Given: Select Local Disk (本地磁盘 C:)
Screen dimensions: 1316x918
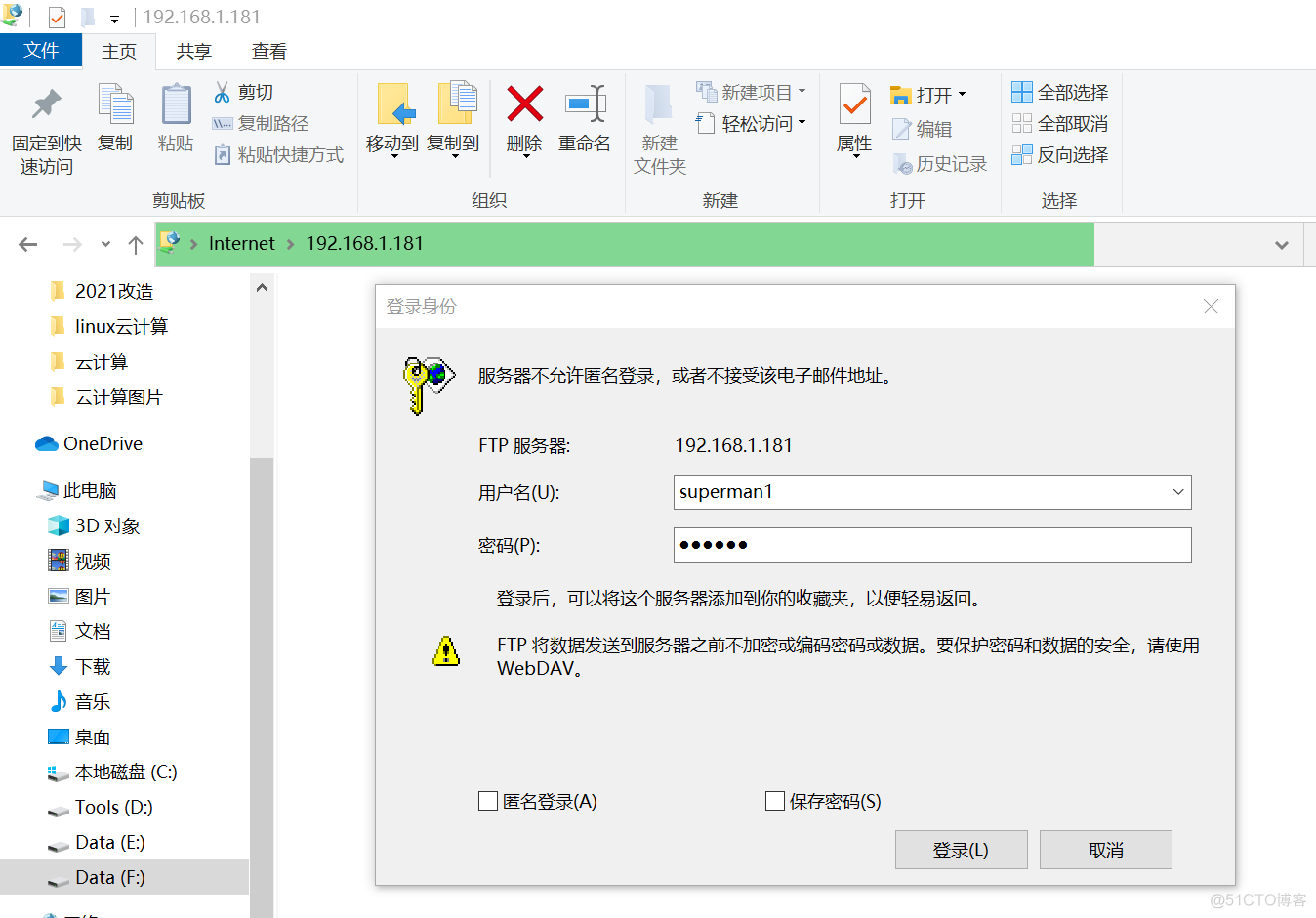Looking at the screenshot, I should tap(112, 772).
